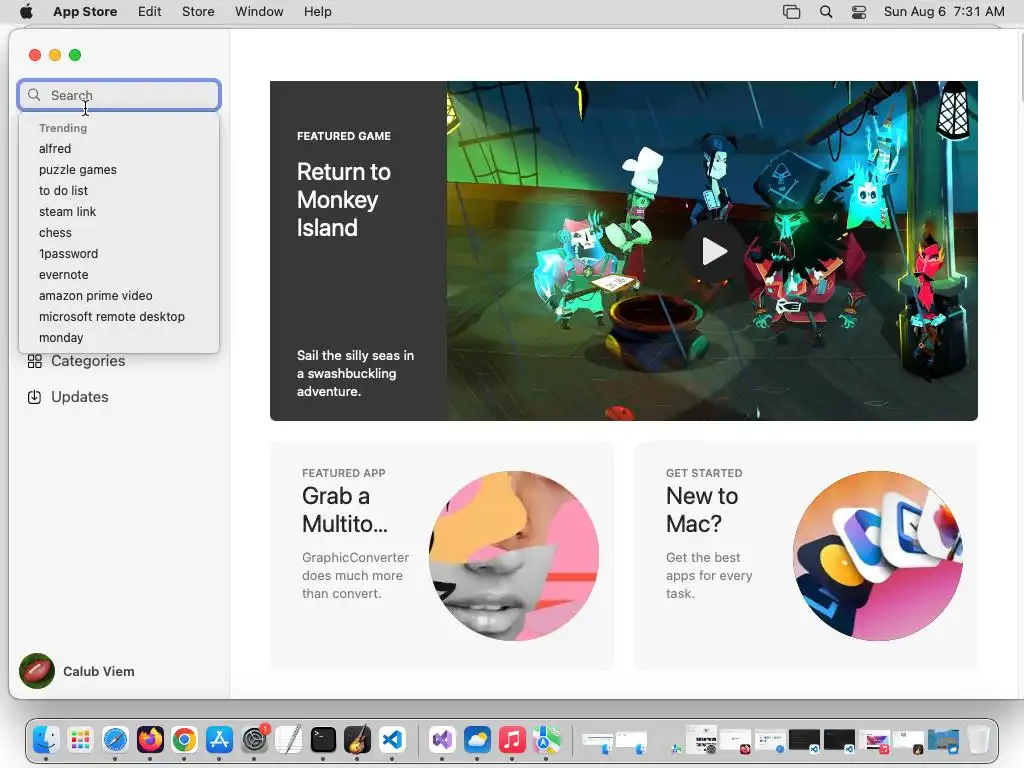The image size is (1024, 768).
Task: Open the 'New to Mac?' get started card
Action: [x=806, y=556]
